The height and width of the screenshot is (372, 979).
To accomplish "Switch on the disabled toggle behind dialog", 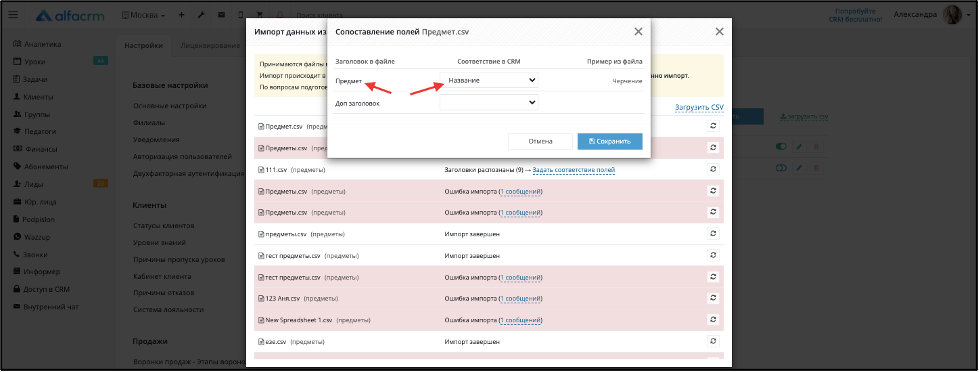I will click(781, 169).
